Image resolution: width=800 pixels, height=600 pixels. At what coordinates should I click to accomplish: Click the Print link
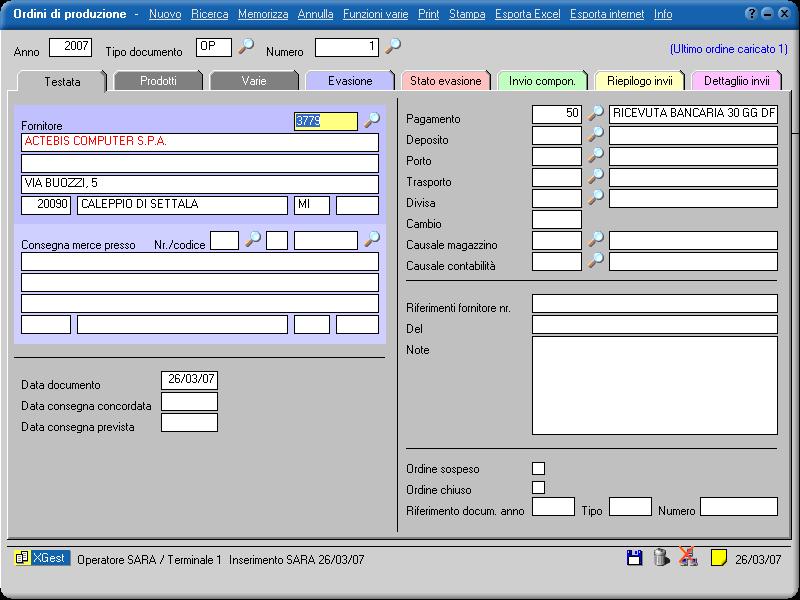tap(429, 14)
